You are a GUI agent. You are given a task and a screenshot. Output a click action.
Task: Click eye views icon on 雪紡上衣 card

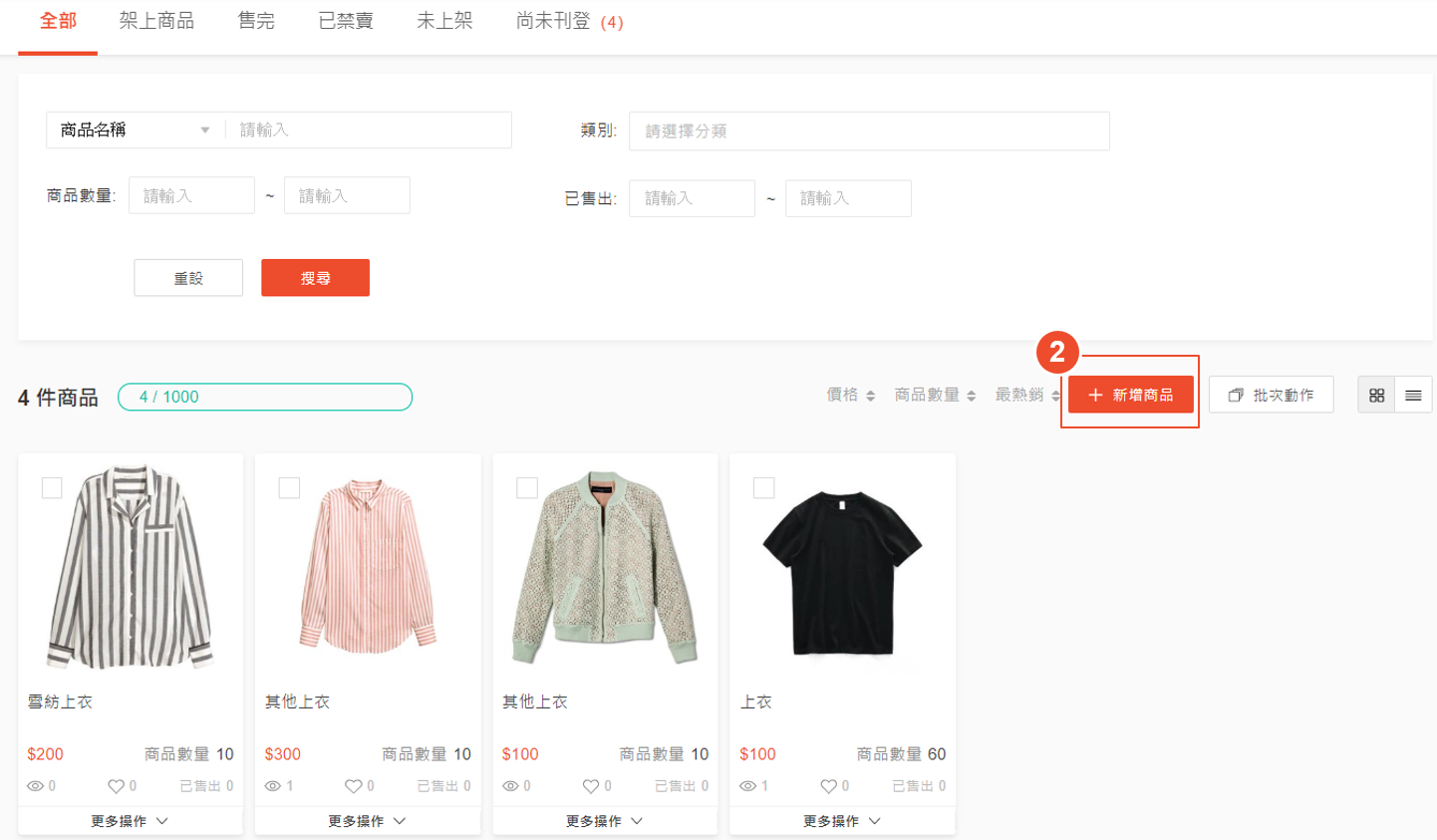[x=35, y=786]
